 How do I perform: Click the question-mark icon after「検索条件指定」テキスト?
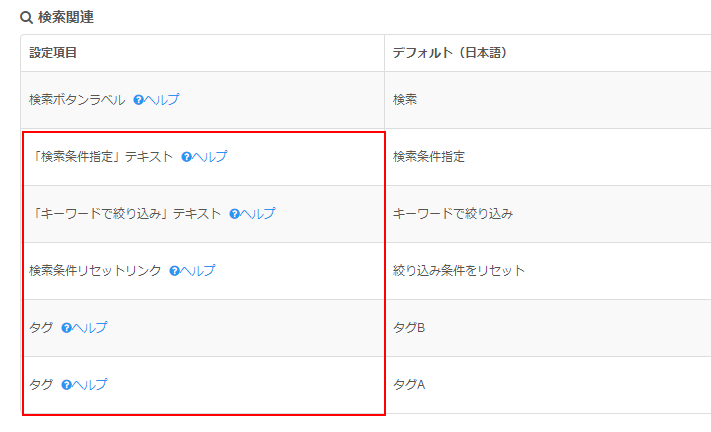(186, 157)
